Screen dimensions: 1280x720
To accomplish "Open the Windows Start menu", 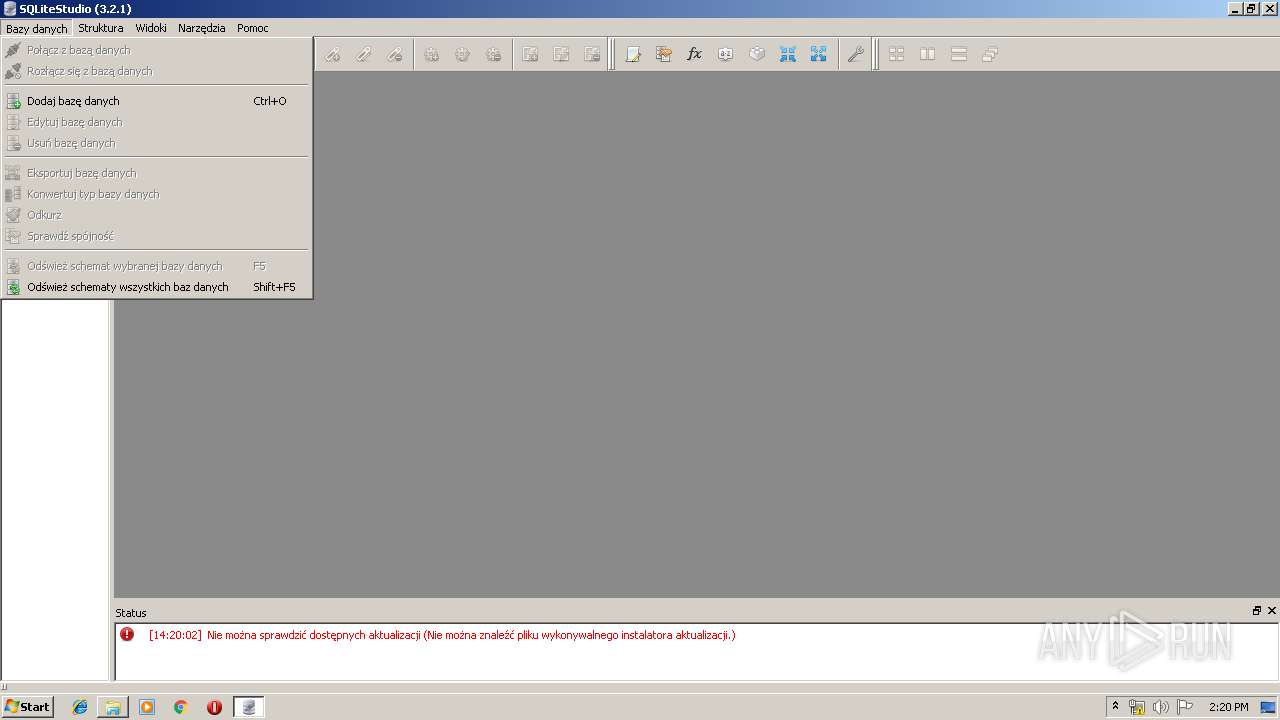I will [x=27, y=707].
